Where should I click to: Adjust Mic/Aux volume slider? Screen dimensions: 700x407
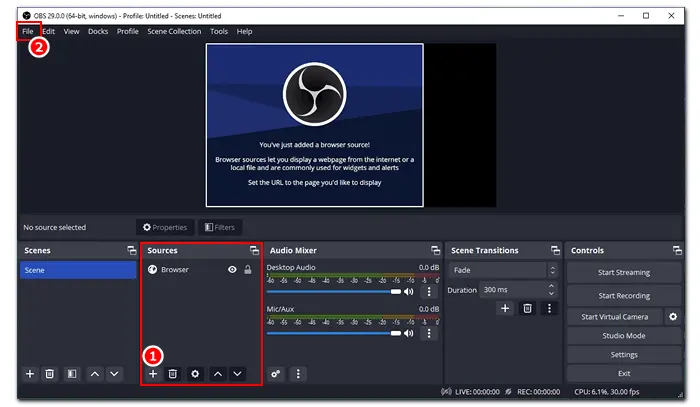pos(333,333)
